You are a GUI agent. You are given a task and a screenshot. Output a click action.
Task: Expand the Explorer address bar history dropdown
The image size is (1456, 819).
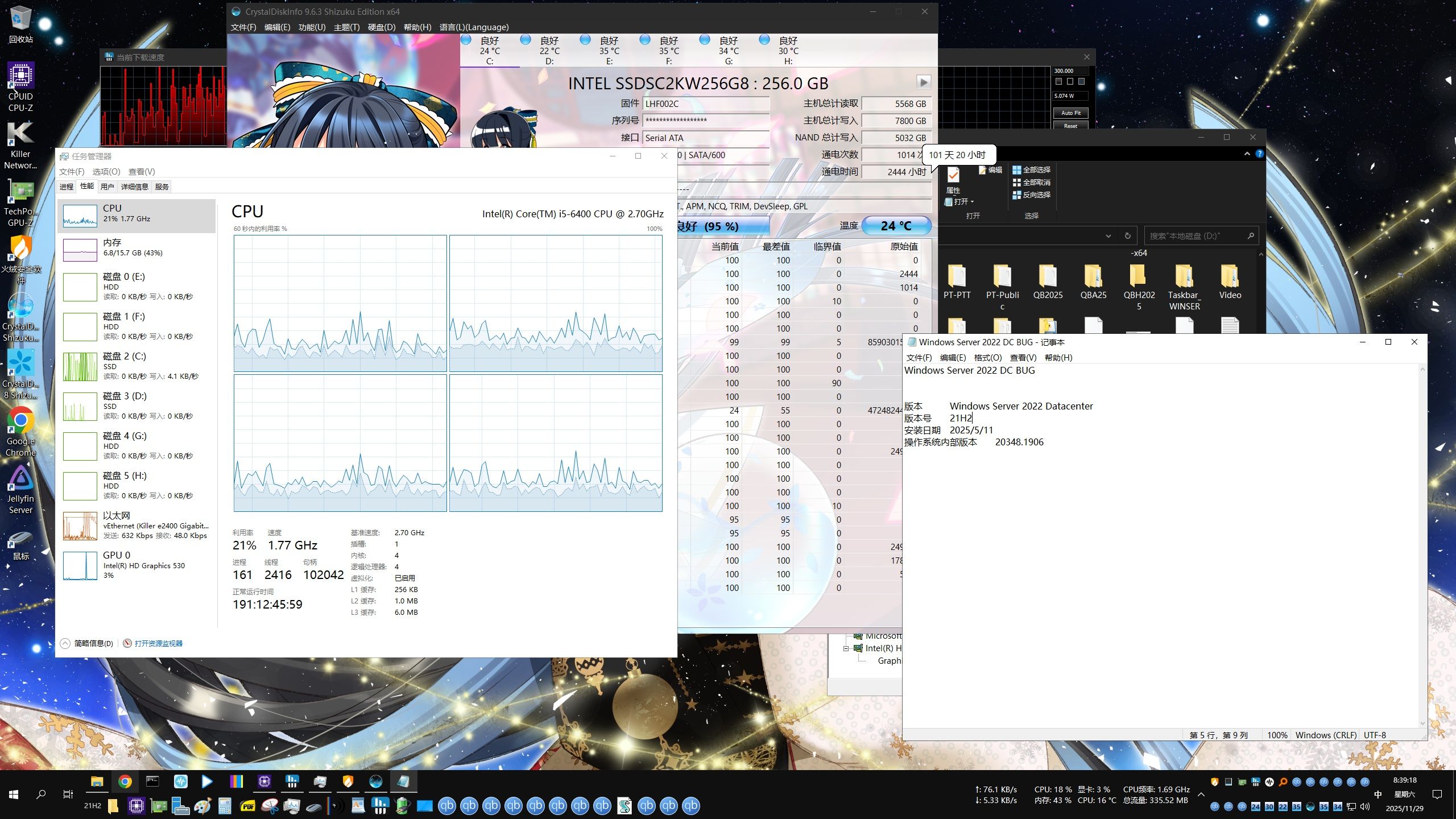tap(1108, 236)
